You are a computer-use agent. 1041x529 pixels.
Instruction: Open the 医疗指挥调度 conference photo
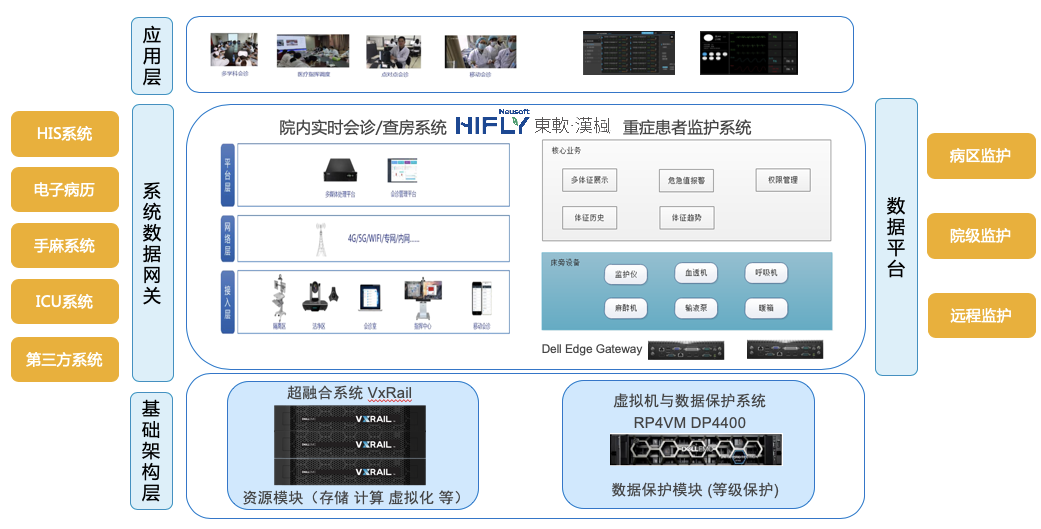(313, 50)
